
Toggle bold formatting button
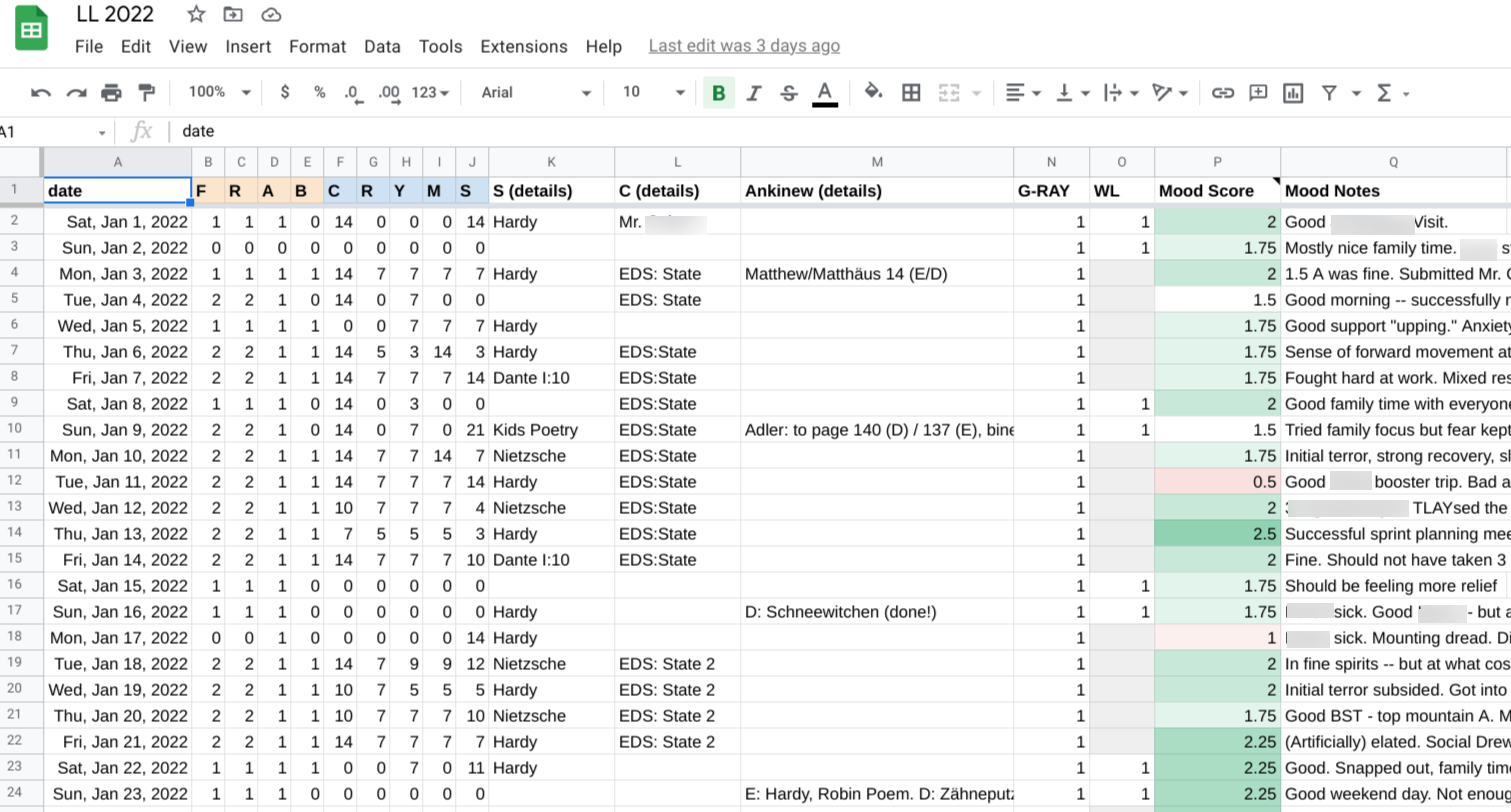click(x=718, y=93)
